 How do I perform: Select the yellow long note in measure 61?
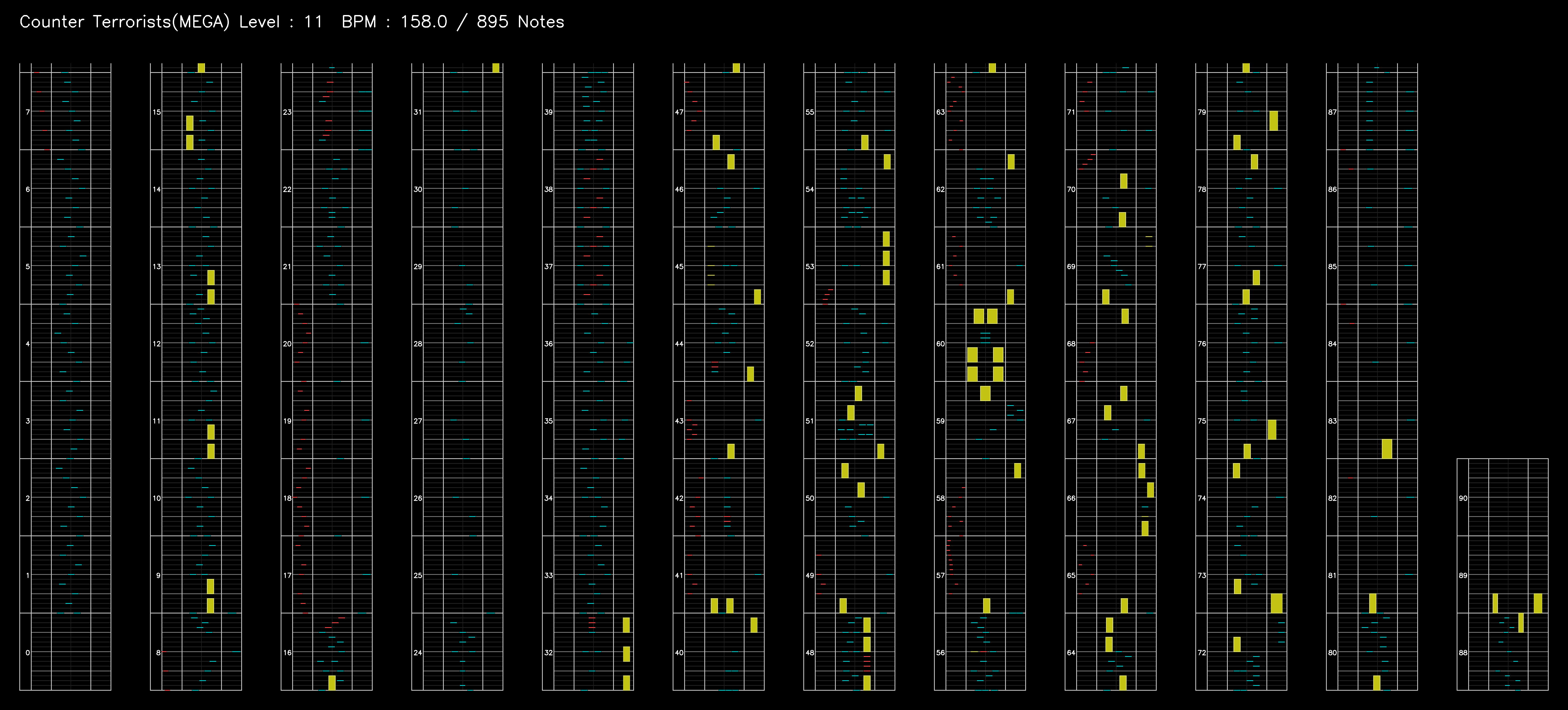pyautogui.click(x=1010, y=296)
